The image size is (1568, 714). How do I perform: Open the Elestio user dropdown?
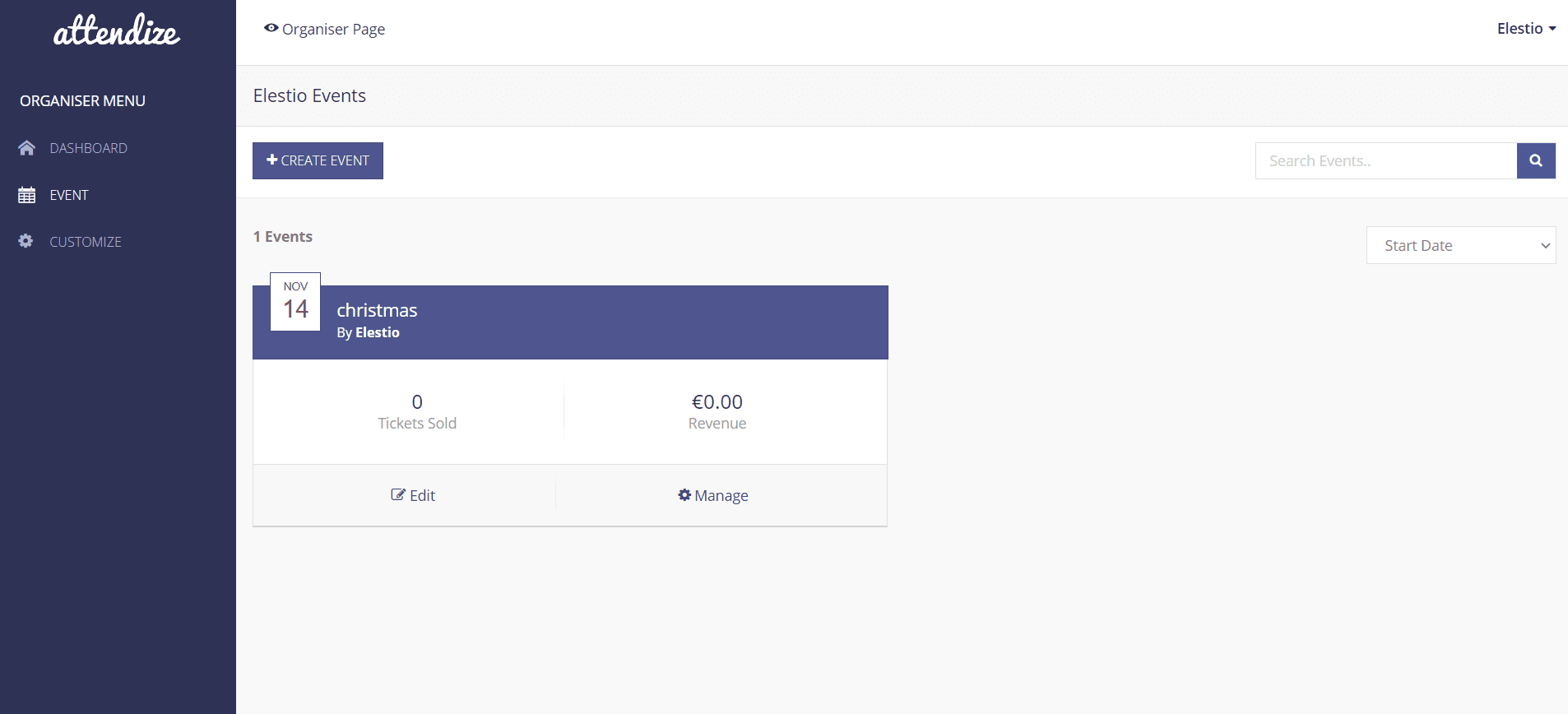coord(1525,29)
